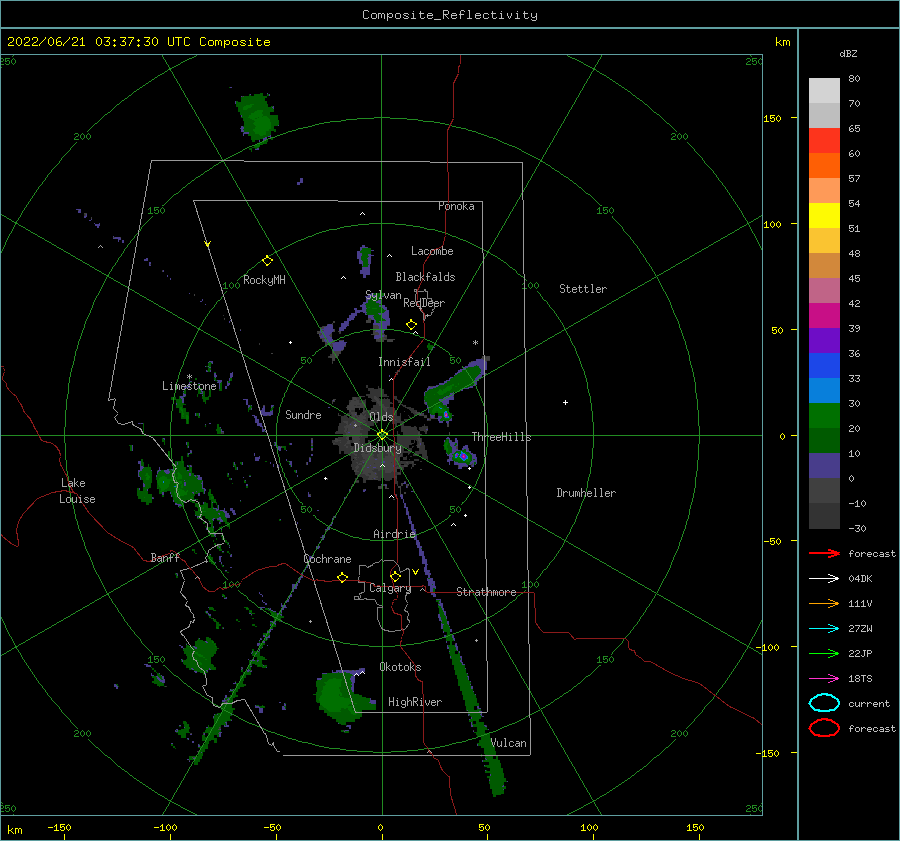
Task: Click the 65 dBZ red color swatch
Action: coord(824,141)
